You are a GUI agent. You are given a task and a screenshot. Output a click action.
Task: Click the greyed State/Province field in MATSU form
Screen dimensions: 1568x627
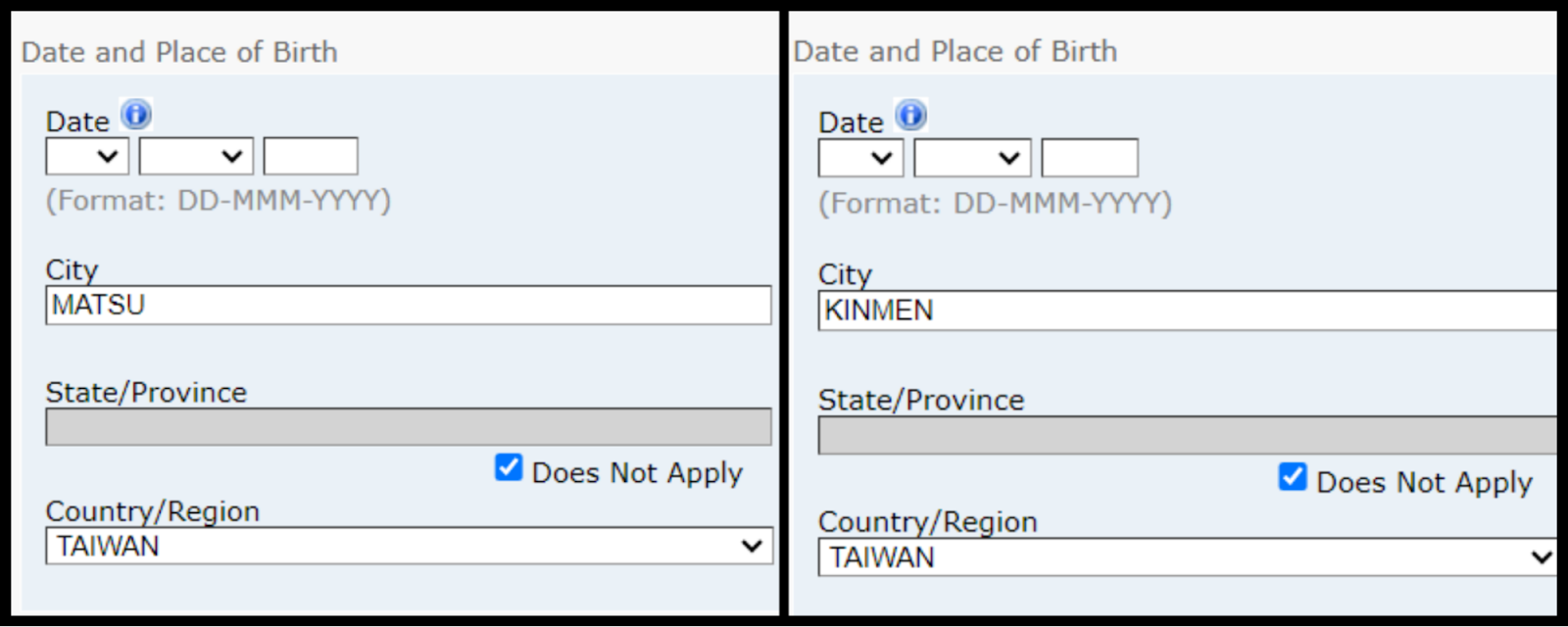(x=409, y=427)
